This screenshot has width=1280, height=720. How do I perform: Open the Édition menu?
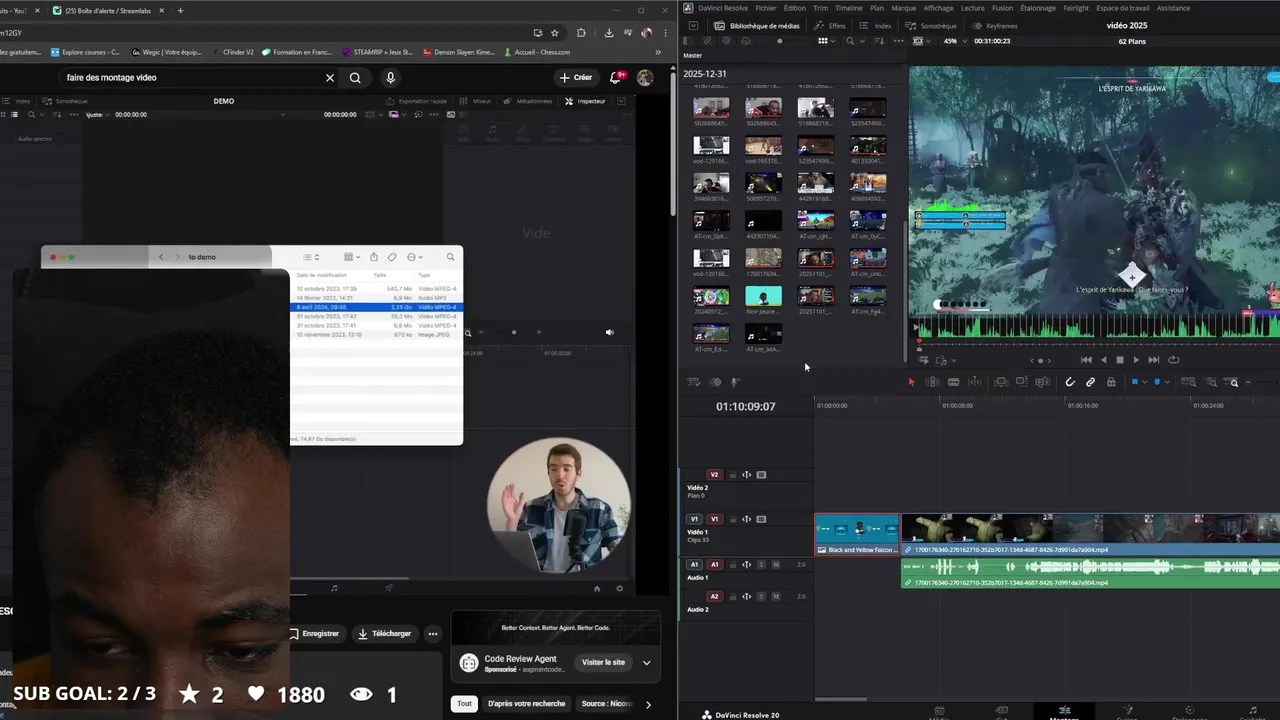pos(795,8)
